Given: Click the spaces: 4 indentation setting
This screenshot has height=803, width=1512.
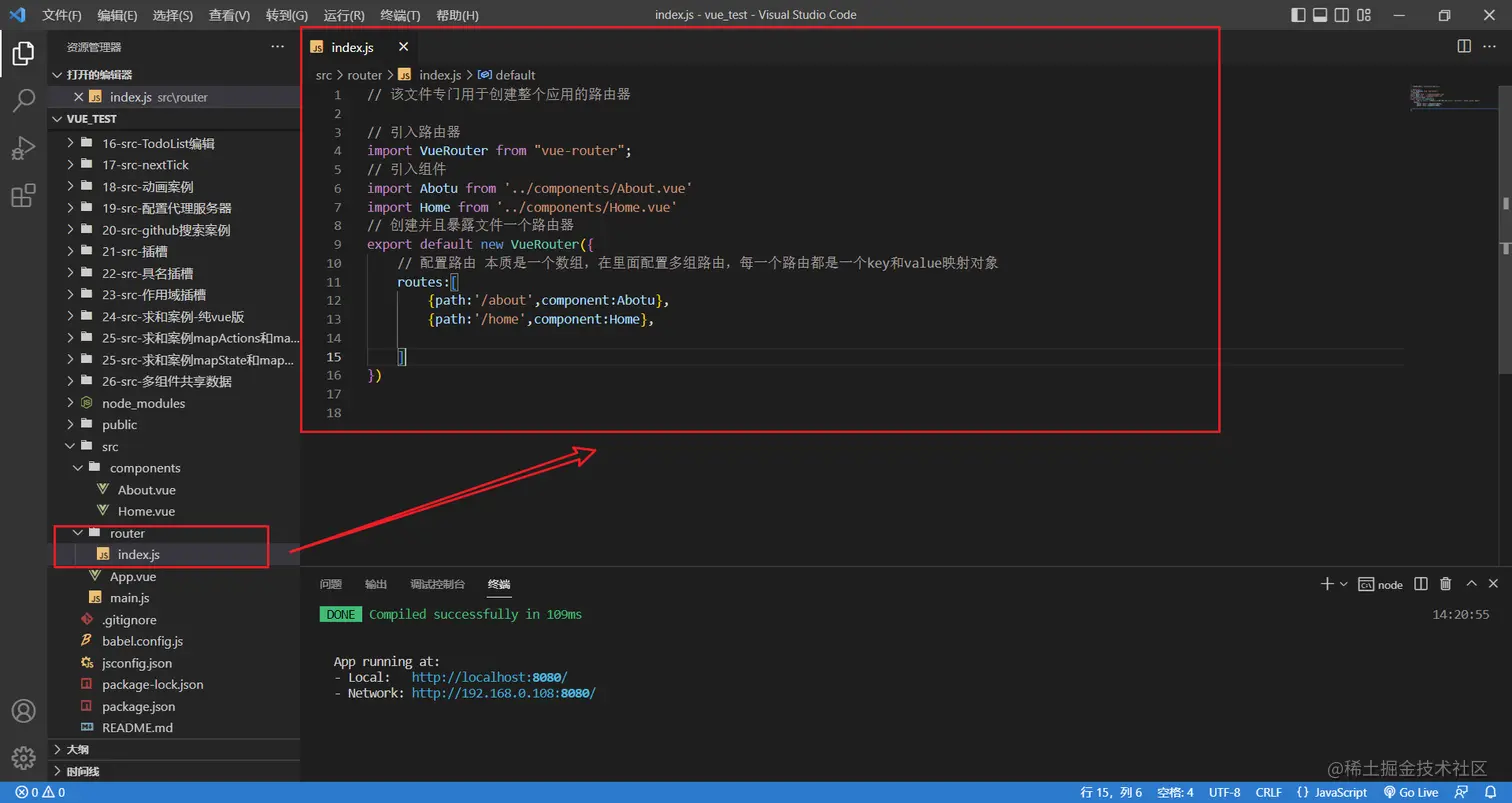Looking at the screenshot, I should (x=1175, y=792).
